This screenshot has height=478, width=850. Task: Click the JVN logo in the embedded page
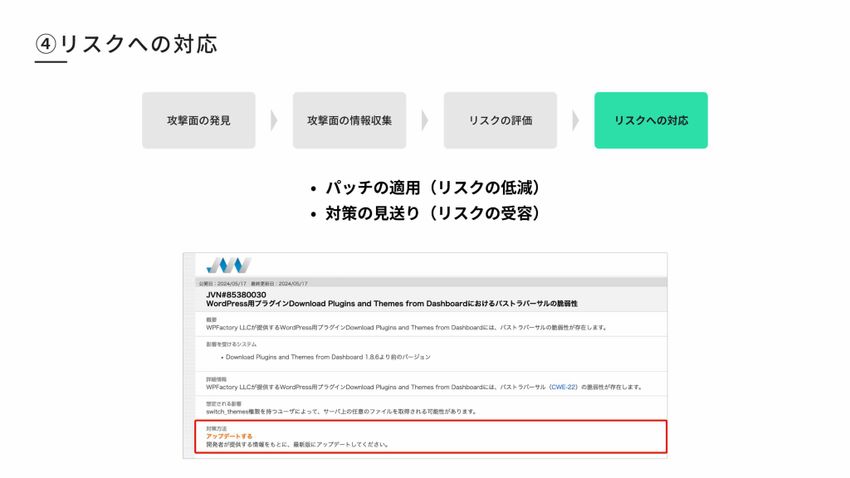click(x=227, y=266)
